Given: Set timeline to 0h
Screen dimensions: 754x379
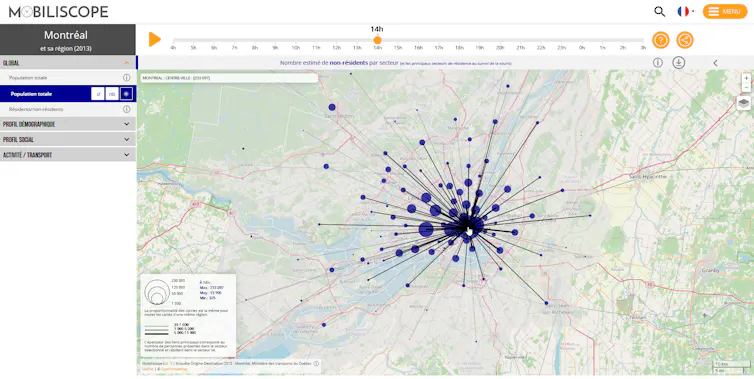Looking at the screenshot, I should [x=582, y=48].
